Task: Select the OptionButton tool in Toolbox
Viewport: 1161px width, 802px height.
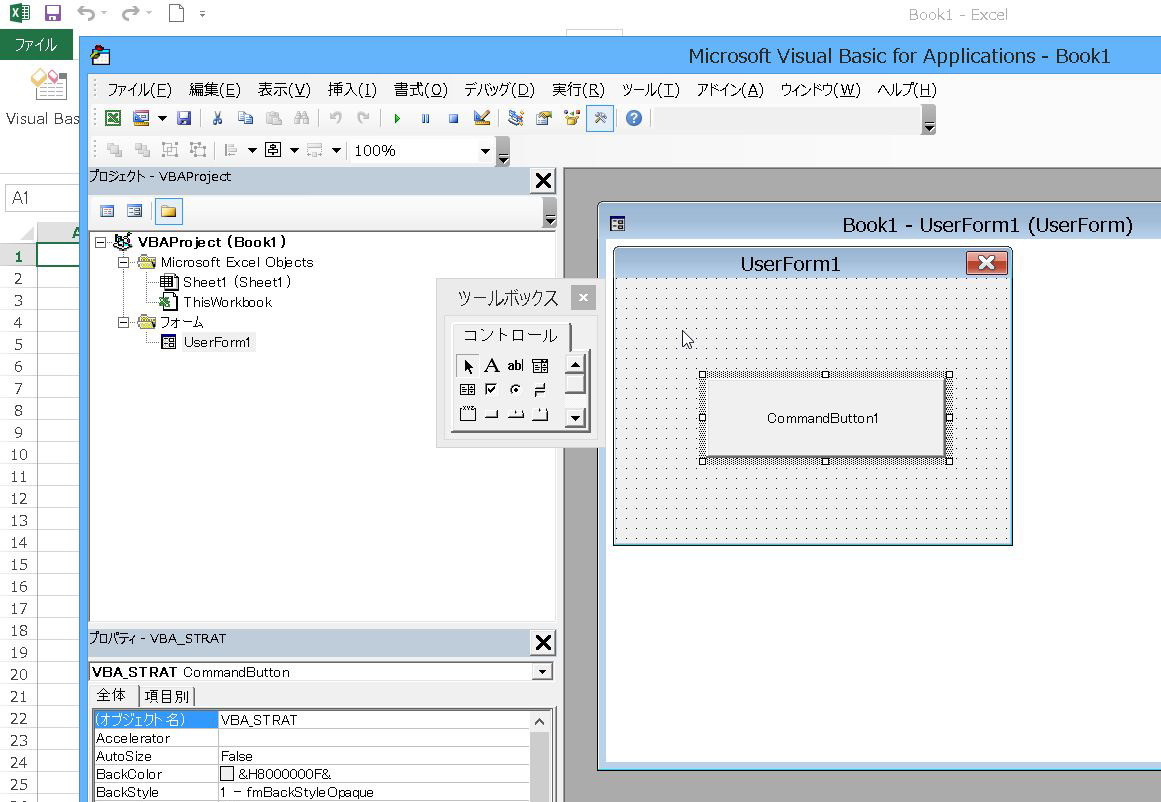Action: (x=515, y=390)
